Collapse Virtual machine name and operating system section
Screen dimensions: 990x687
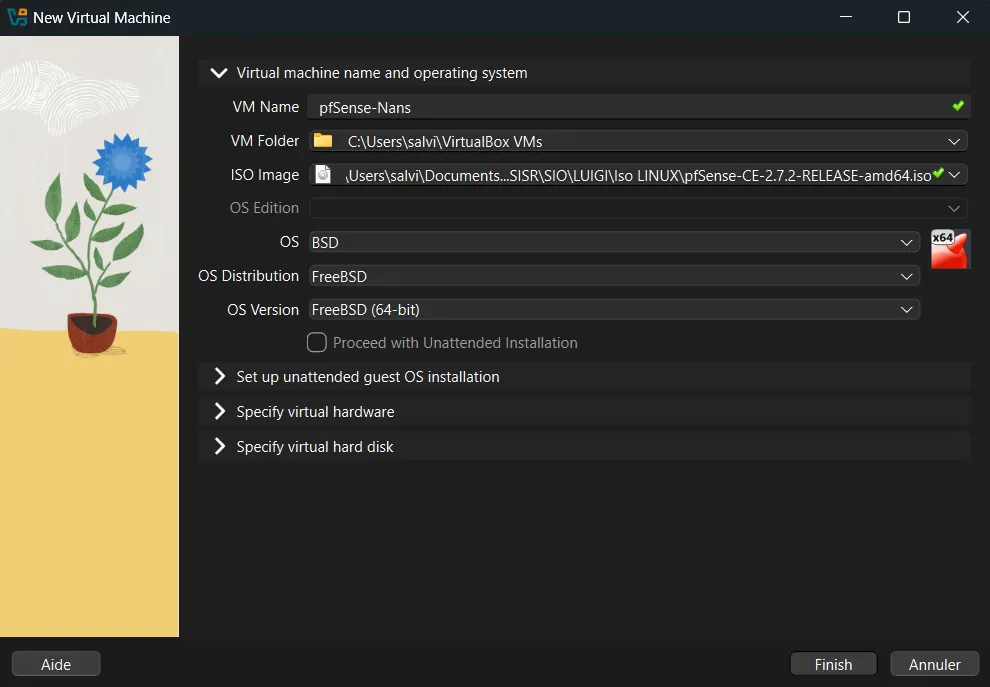coord(219,73)
